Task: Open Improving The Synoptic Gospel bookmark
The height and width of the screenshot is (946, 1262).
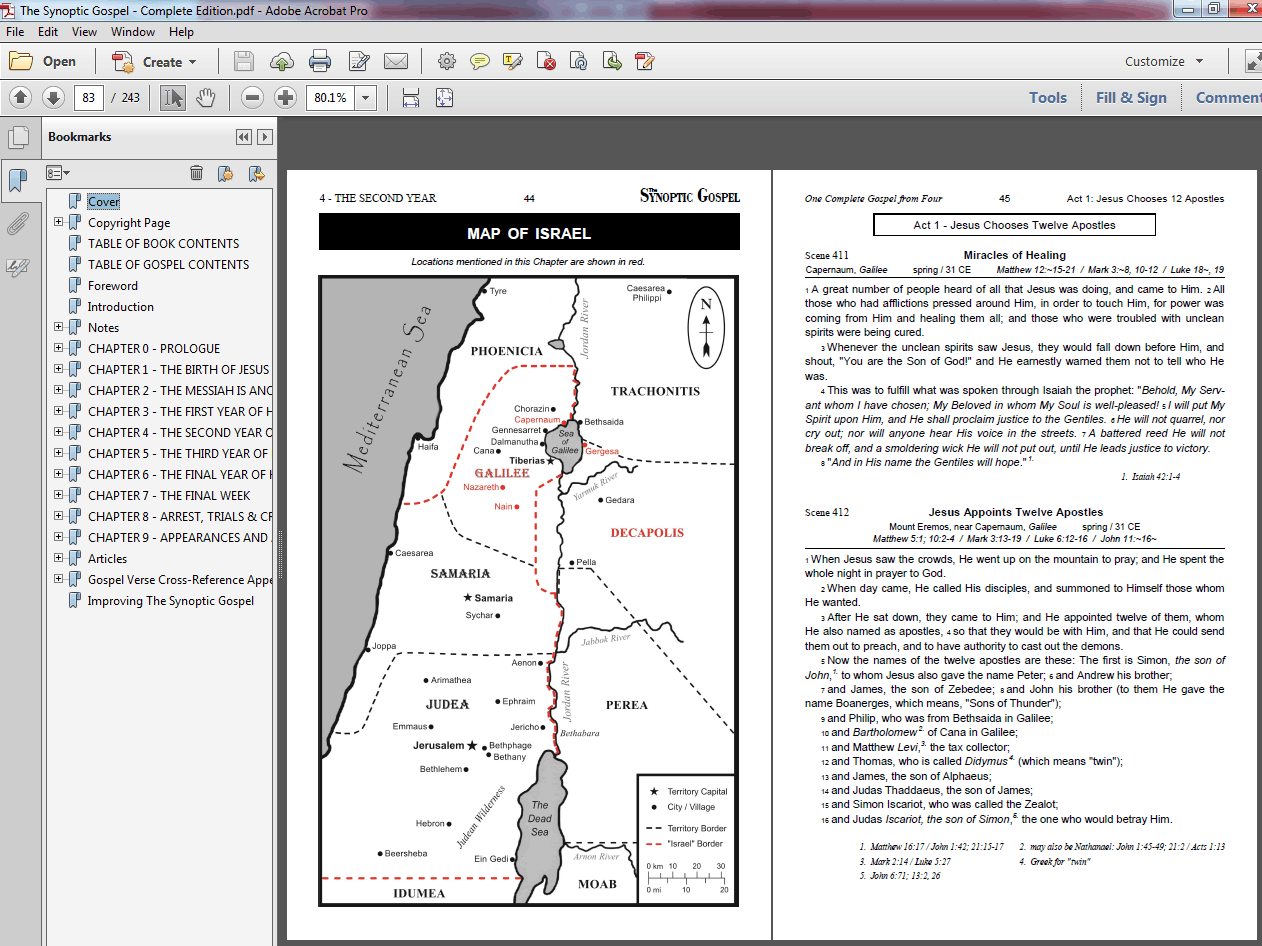Action: pyautogui.click(x=170, y=601)
